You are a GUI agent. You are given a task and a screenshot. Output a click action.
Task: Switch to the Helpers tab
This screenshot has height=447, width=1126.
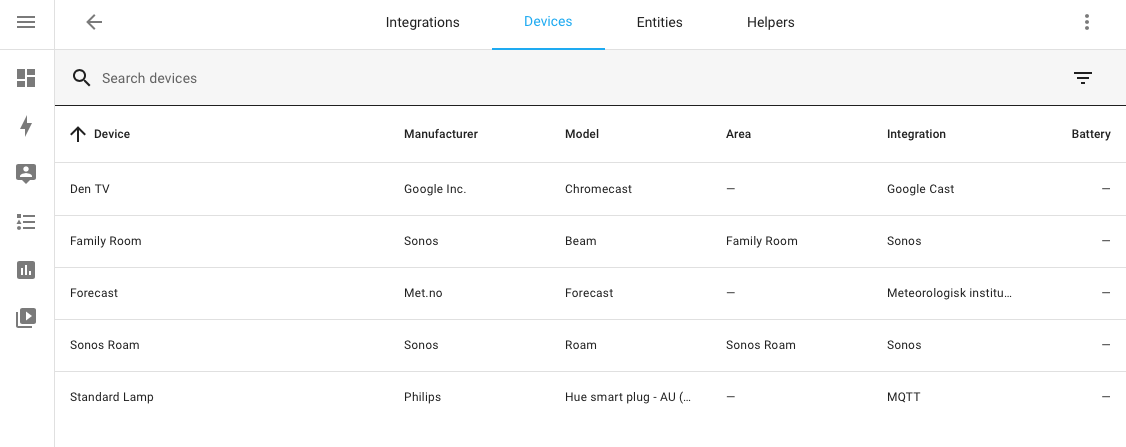pos(770,22)
